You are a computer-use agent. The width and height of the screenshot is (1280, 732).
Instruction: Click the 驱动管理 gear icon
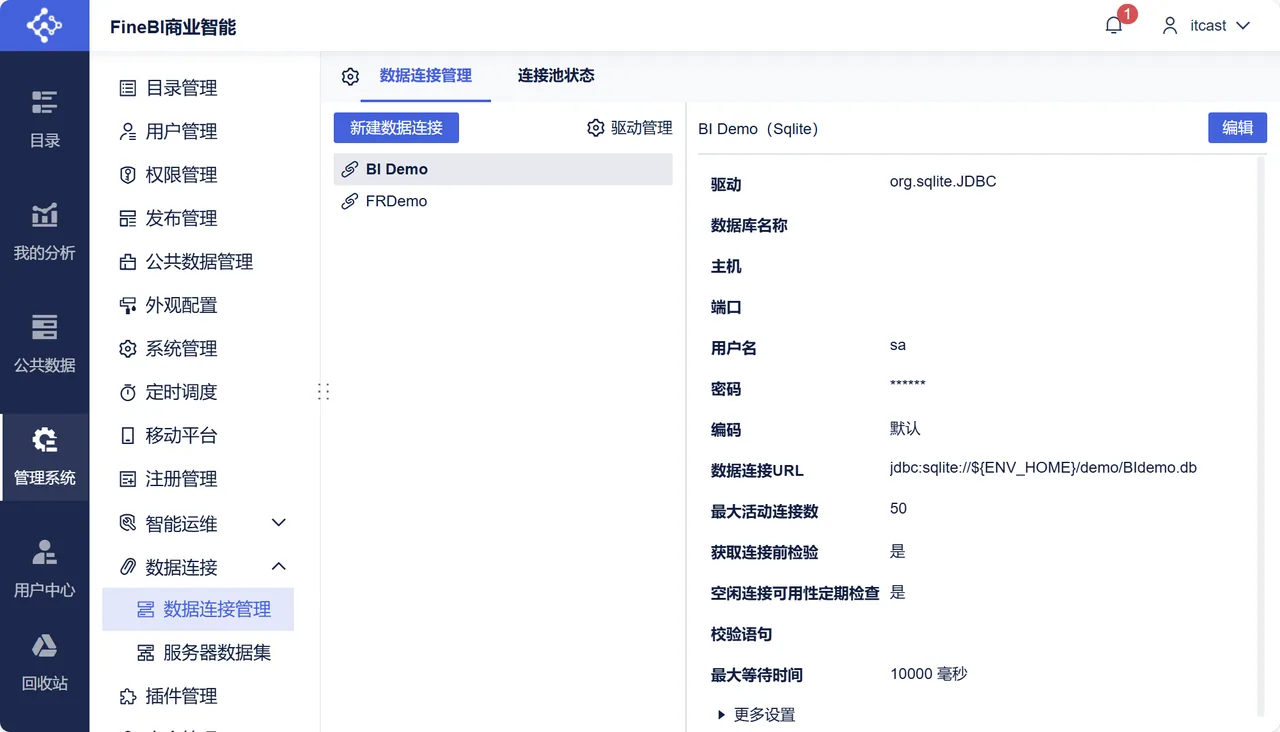coord(596,128)
